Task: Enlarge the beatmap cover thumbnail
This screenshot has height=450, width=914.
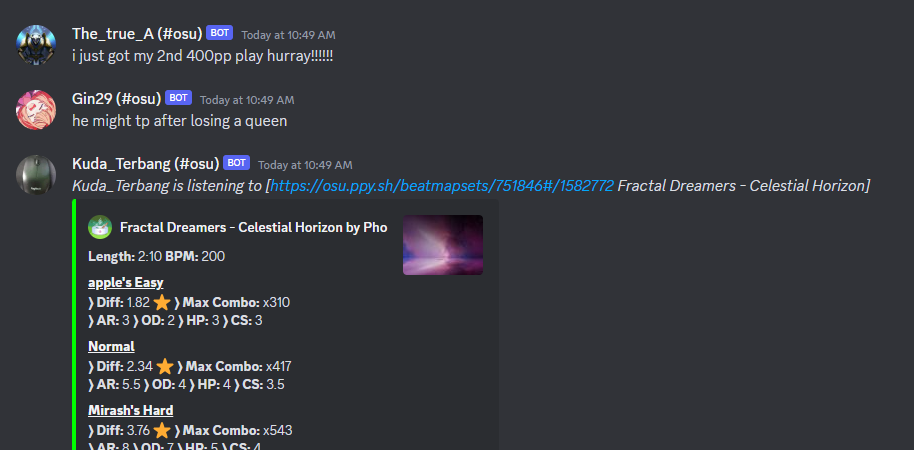Action: click(x=443, y=245)
